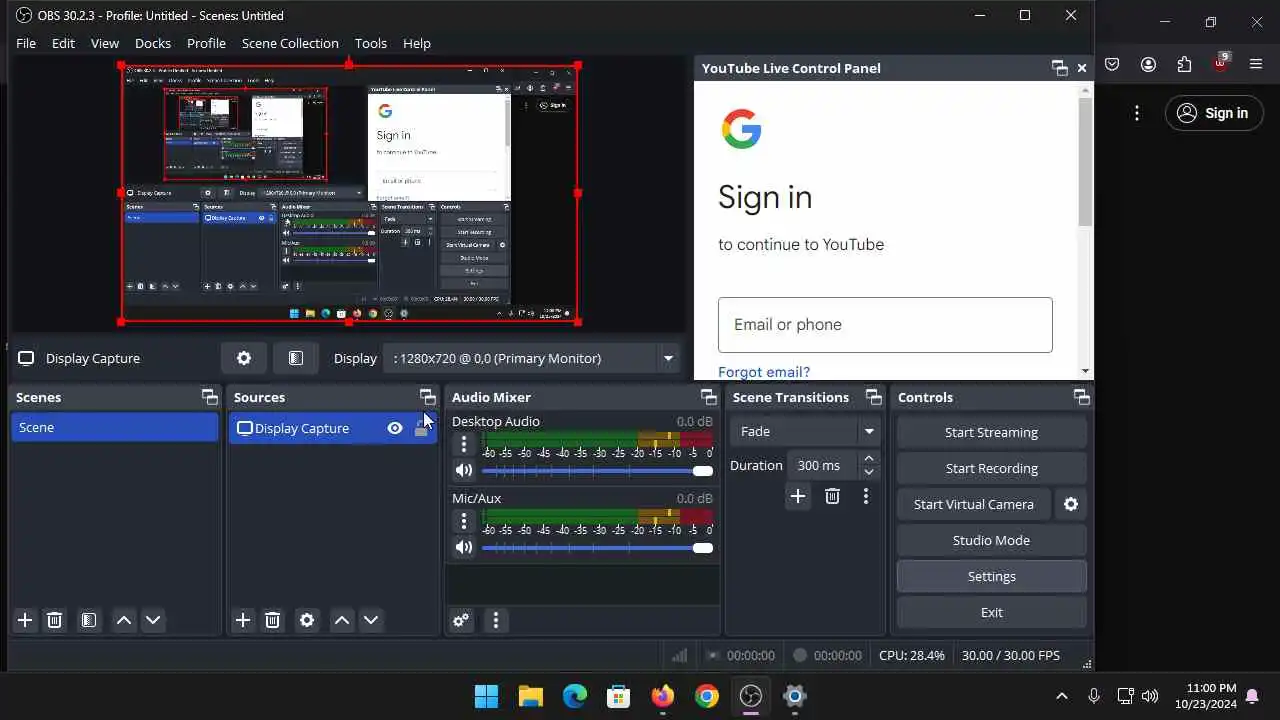Click Start Virtual Camera button
The width and height of the screenshot is (1280, 720).
973,504
